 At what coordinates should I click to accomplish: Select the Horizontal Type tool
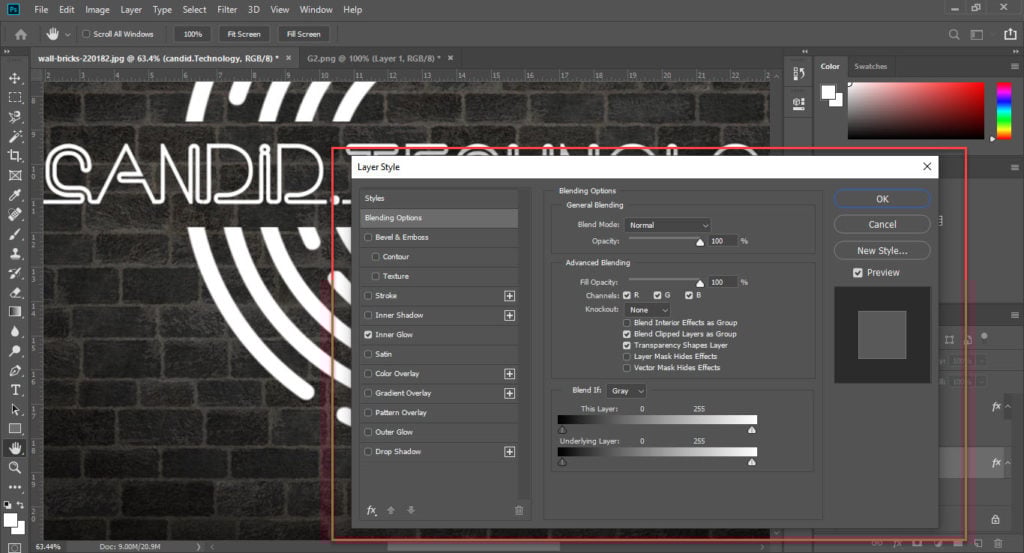(x=14, y=390)
